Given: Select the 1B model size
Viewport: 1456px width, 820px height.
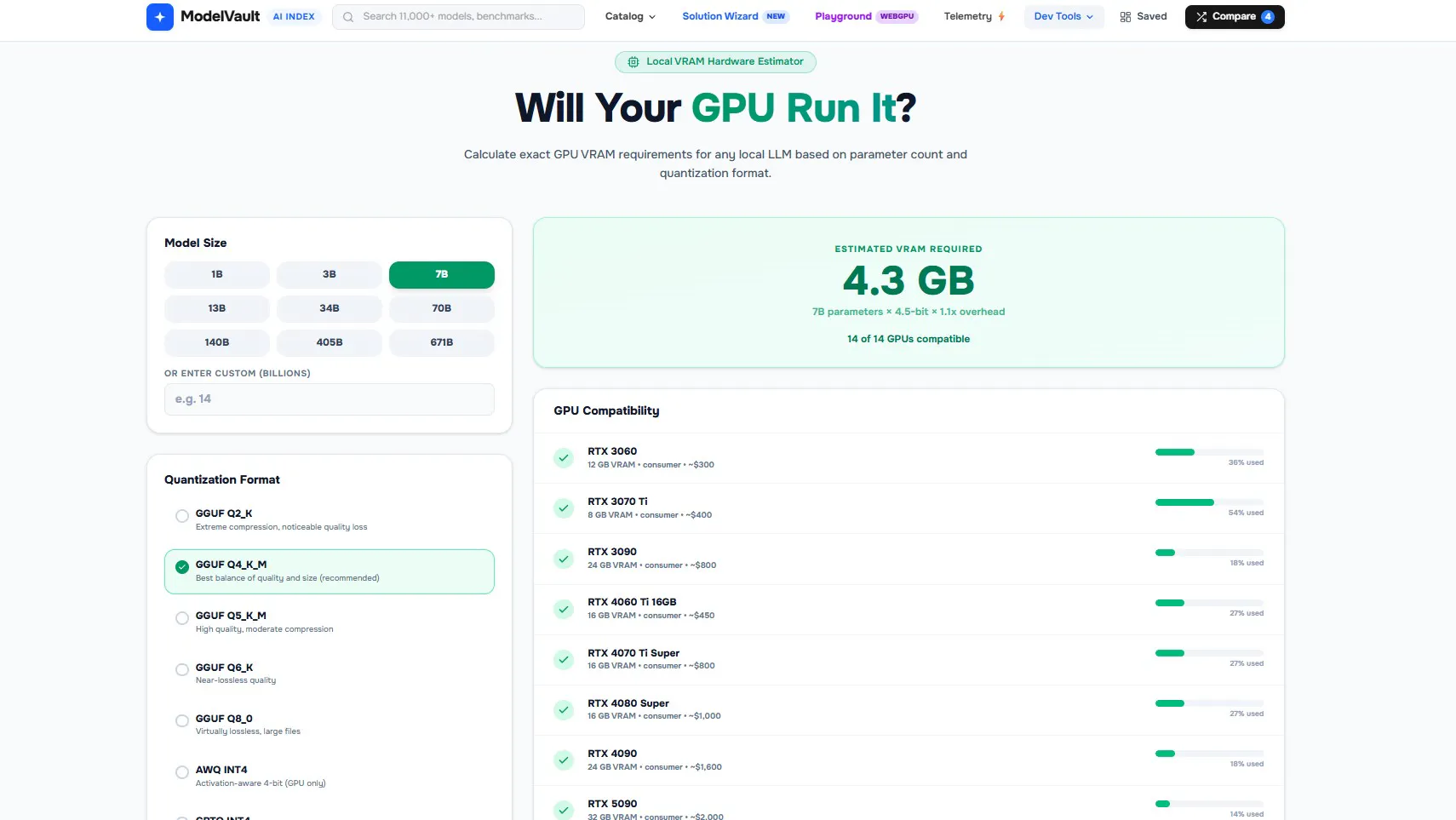Looking at the screenshot, I should click(x=217, y=274).
